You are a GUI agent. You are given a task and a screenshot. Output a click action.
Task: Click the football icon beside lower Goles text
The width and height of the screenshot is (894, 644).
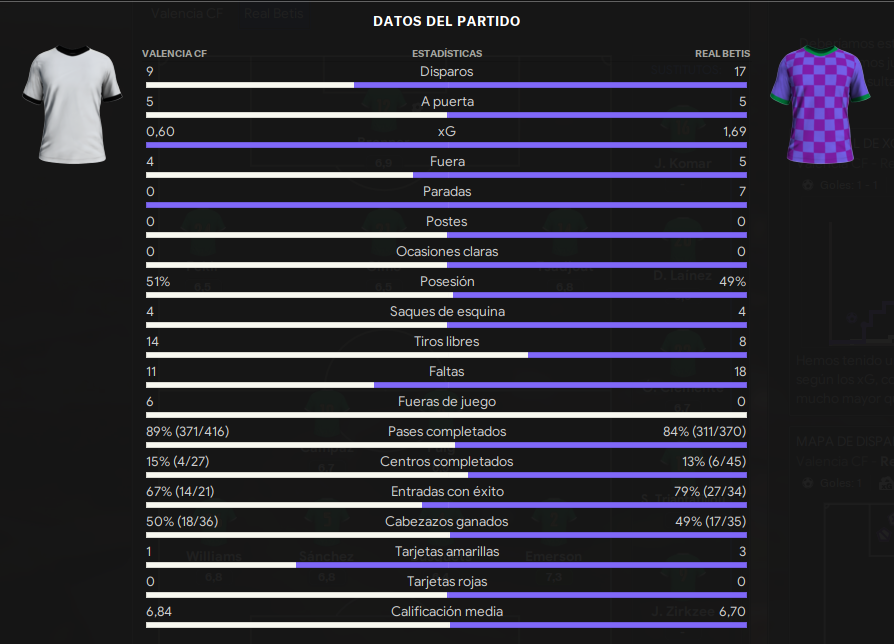click(807, 483)
